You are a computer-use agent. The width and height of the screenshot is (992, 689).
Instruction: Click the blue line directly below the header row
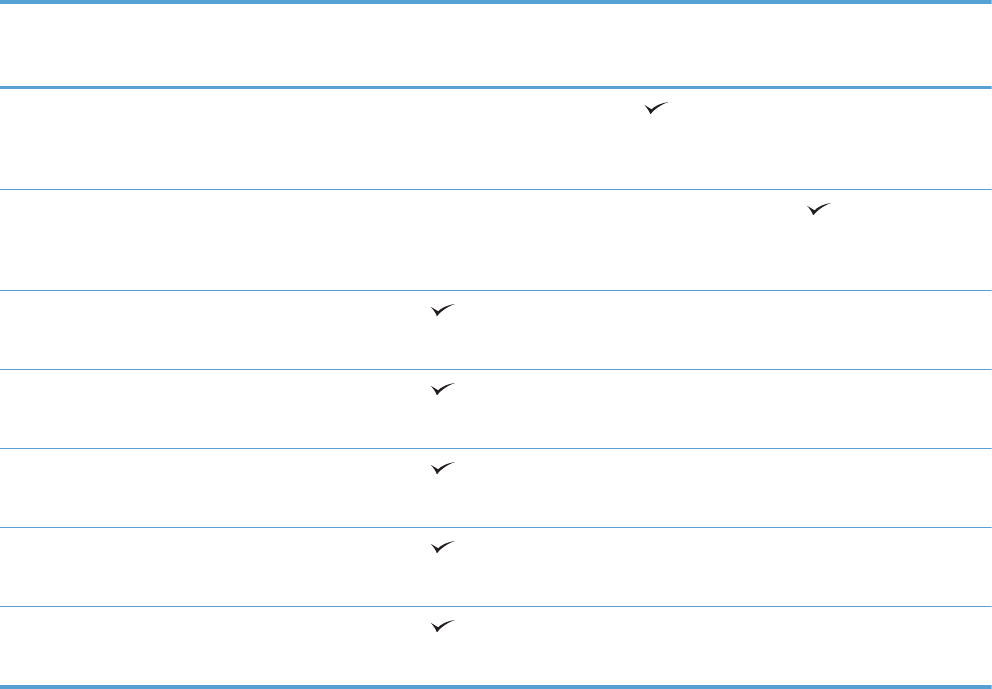point(496,88)
